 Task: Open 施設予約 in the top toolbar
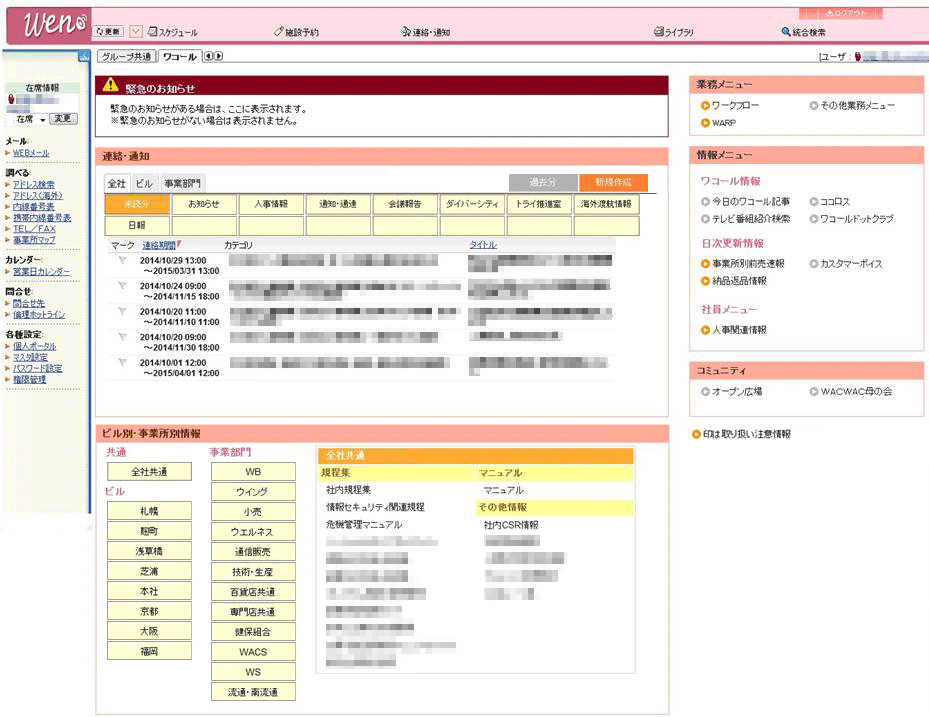pyautogui.click(x=296, y=32)
